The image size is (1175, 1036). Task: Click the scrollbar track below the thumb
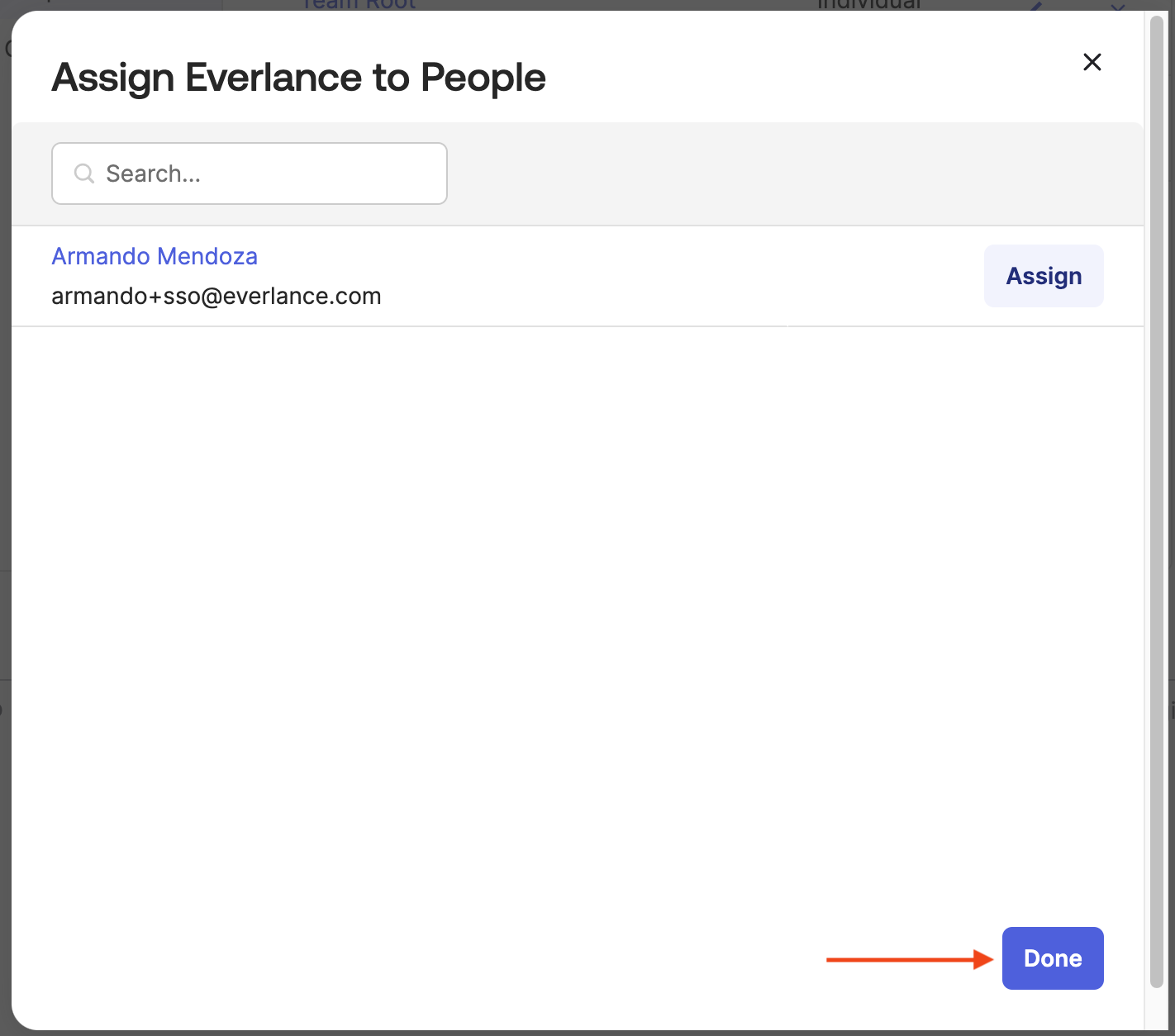pos(1156,1008)
